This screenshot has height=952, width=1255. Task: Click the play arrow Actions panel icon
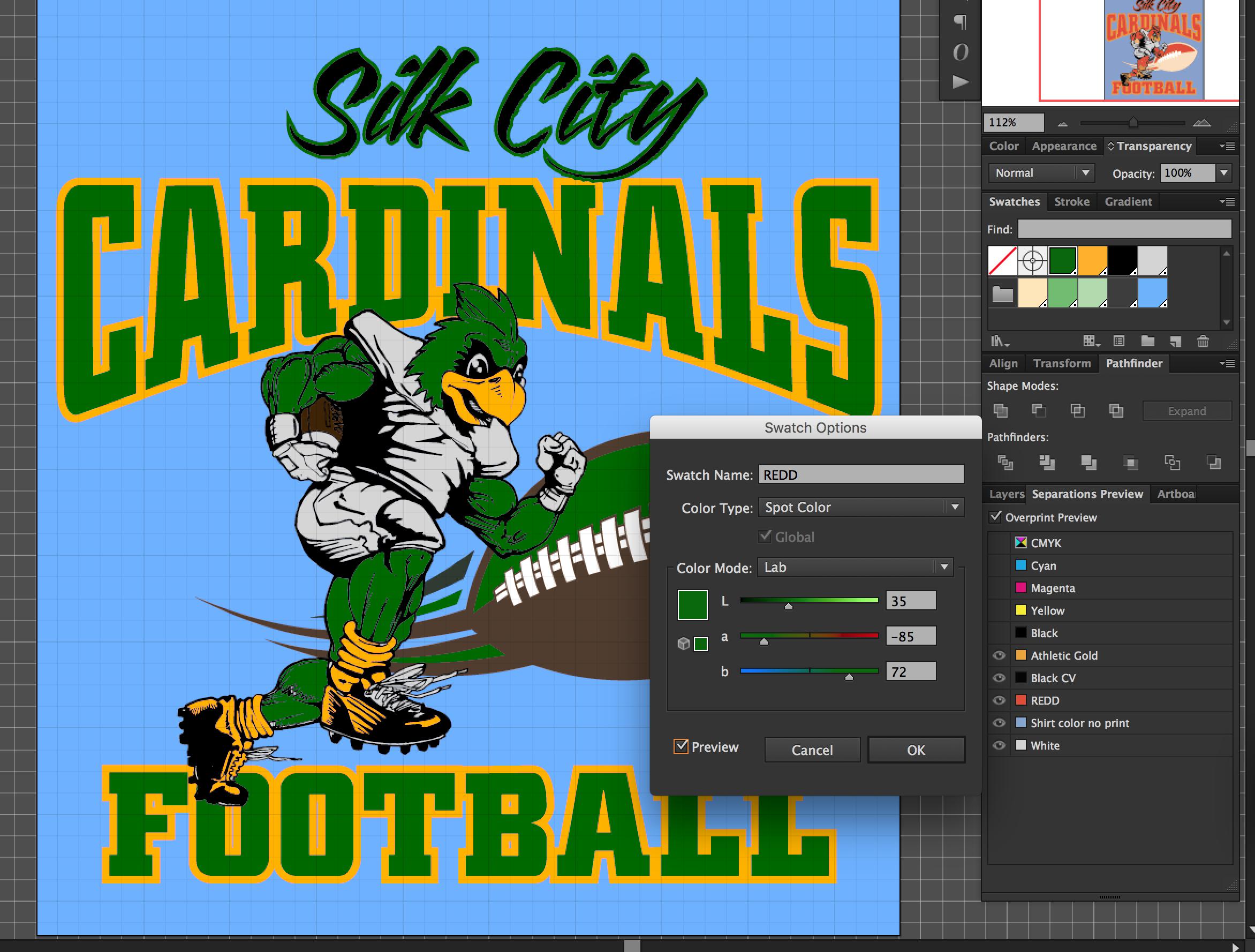coord(960,82)
